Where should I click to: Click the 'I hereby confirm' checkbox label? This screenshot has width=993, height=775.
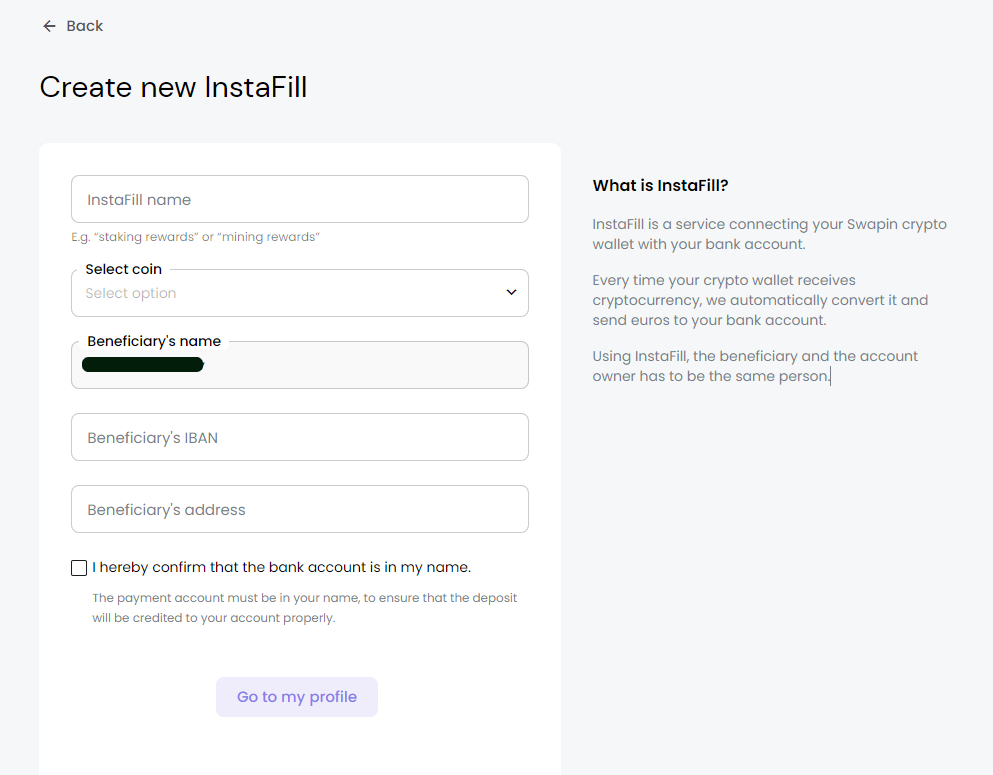click(x=281, y=567)
